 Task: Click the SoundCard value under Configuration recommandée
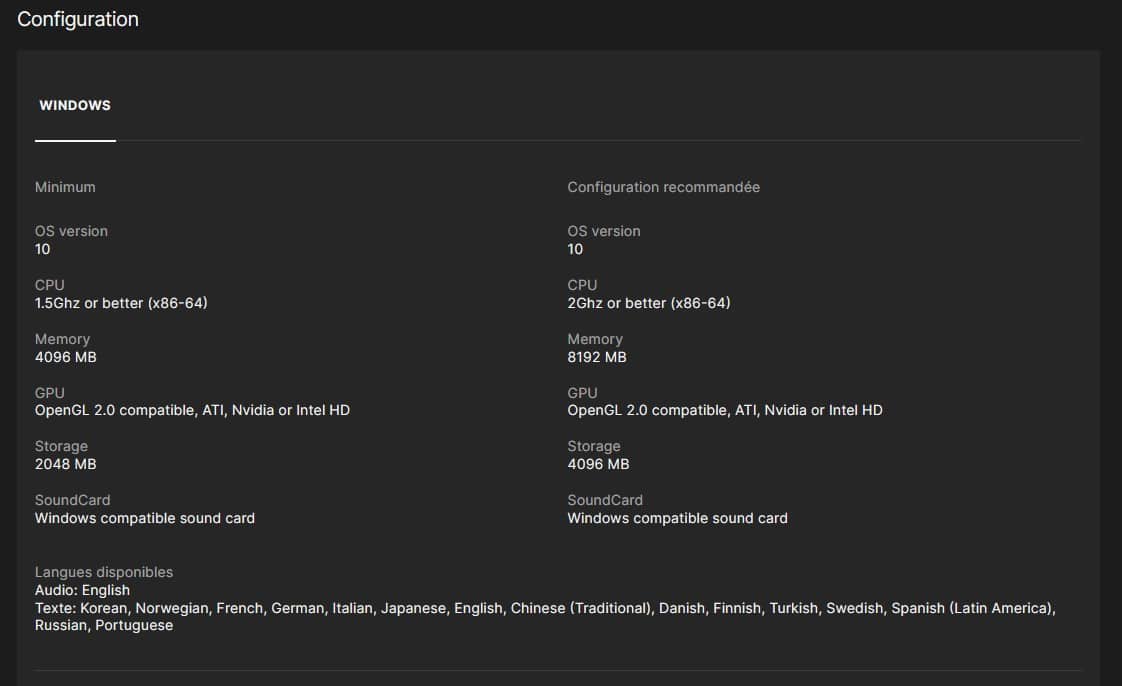point(677,518)
